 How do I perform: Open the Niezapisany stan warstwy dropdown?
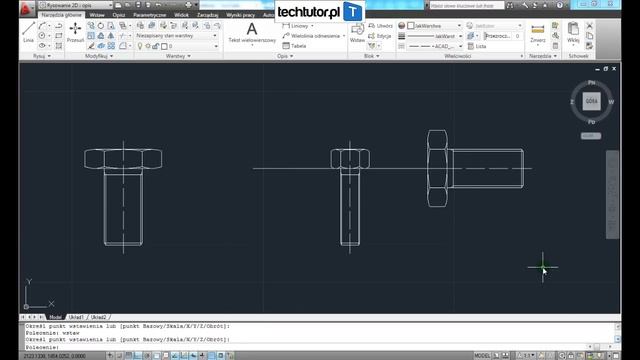(176, 36)
